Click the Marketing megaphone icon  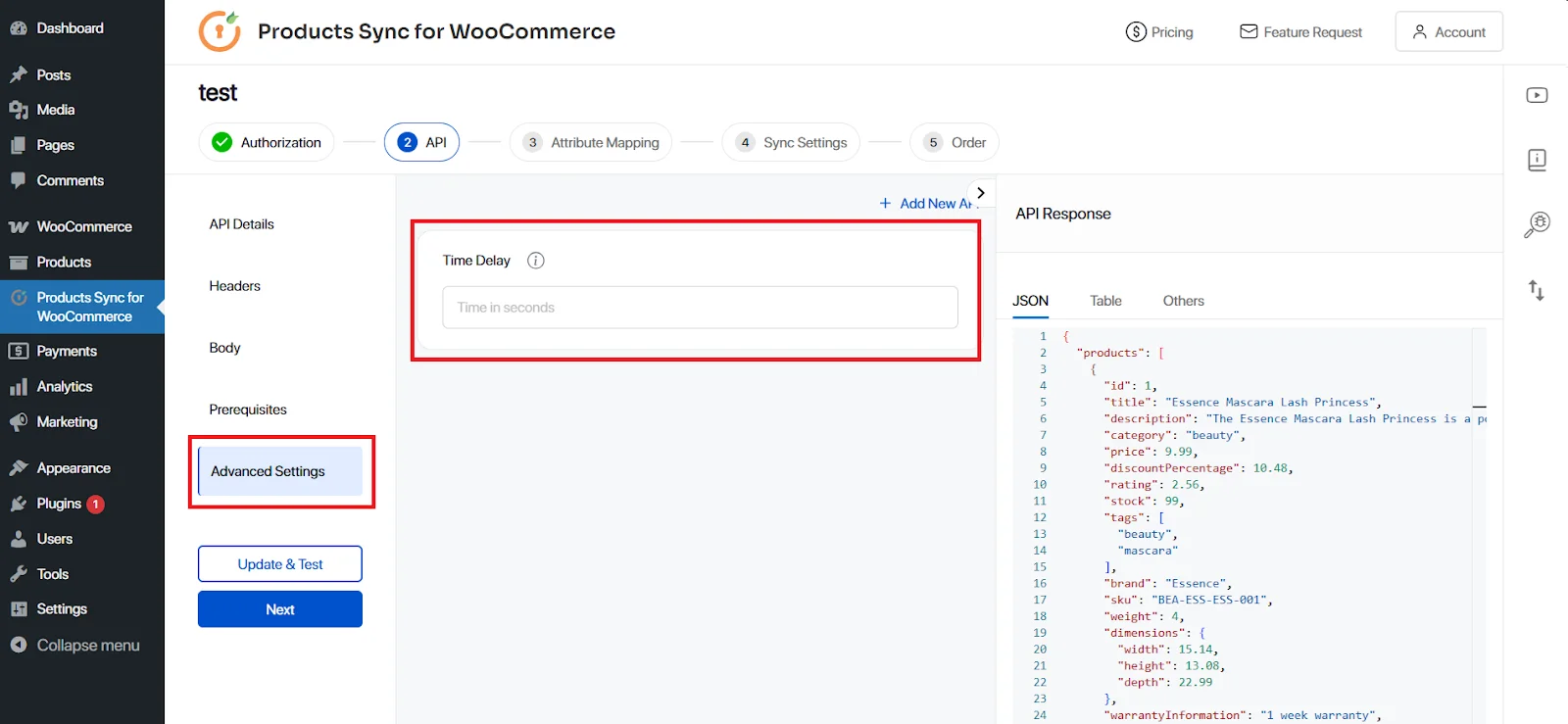19,422
